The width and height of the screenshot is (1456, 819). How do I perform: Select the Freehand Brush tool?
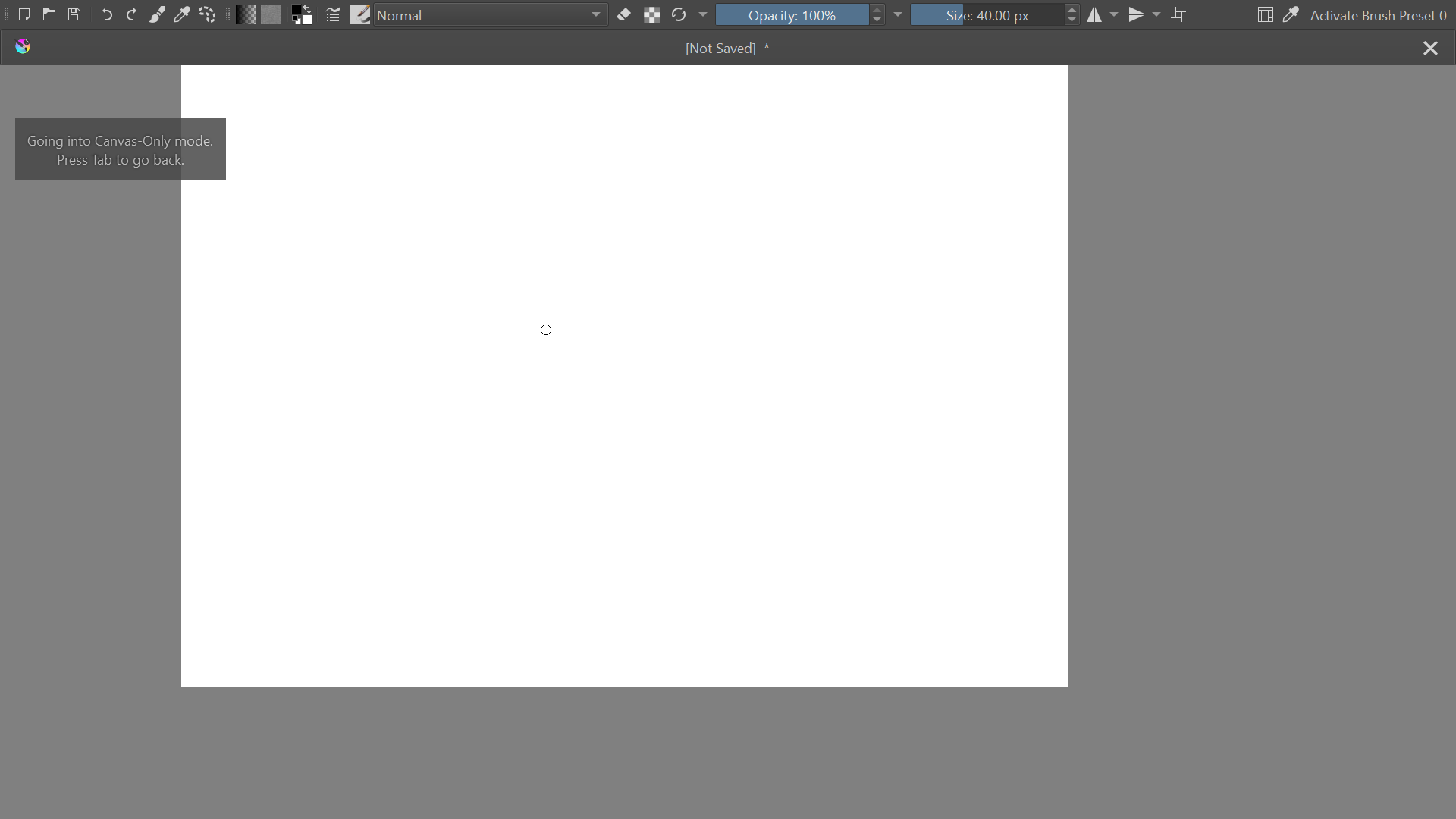[157, 15]
